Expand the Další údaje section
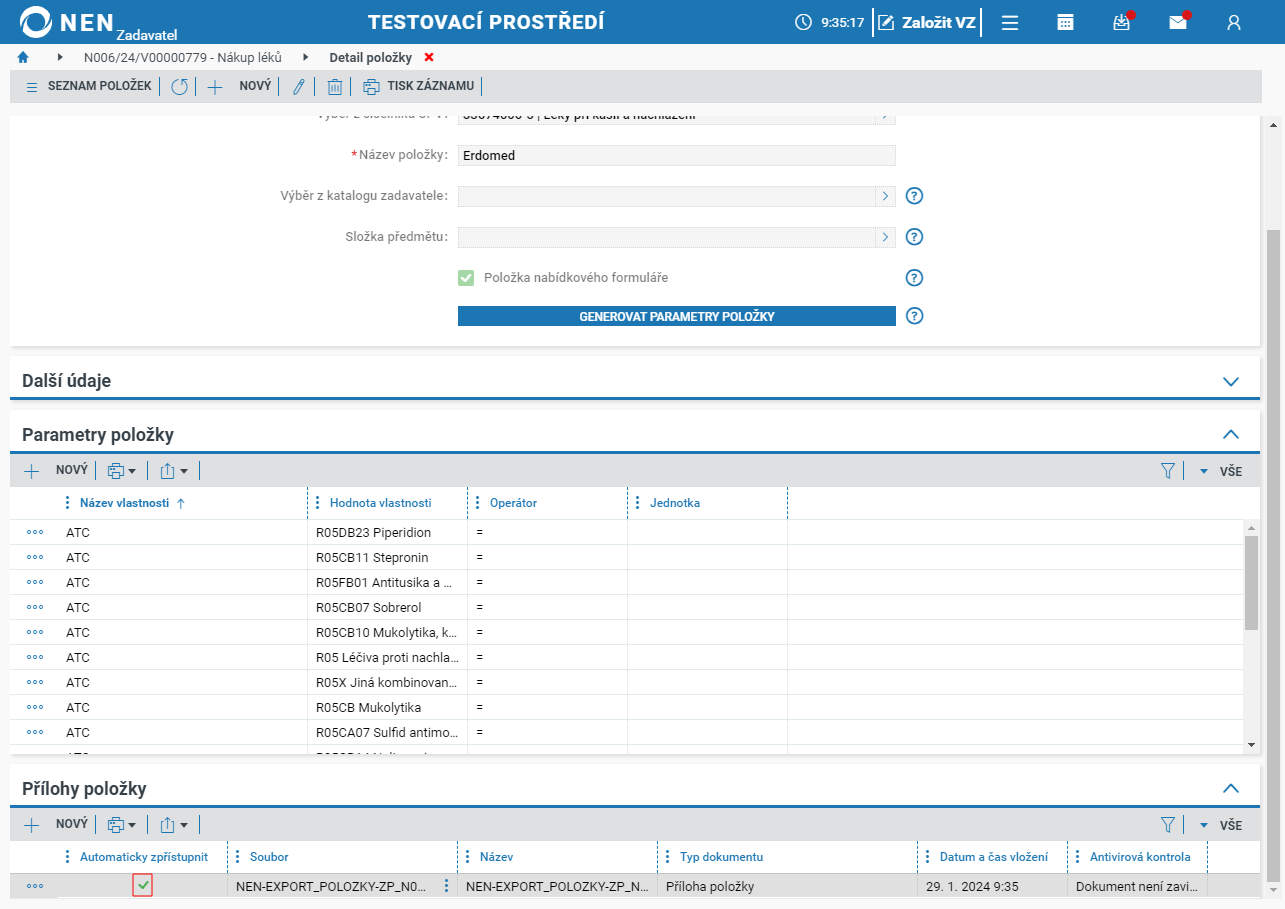This screenshot has height=909, width=1285. pos(1231,381)
